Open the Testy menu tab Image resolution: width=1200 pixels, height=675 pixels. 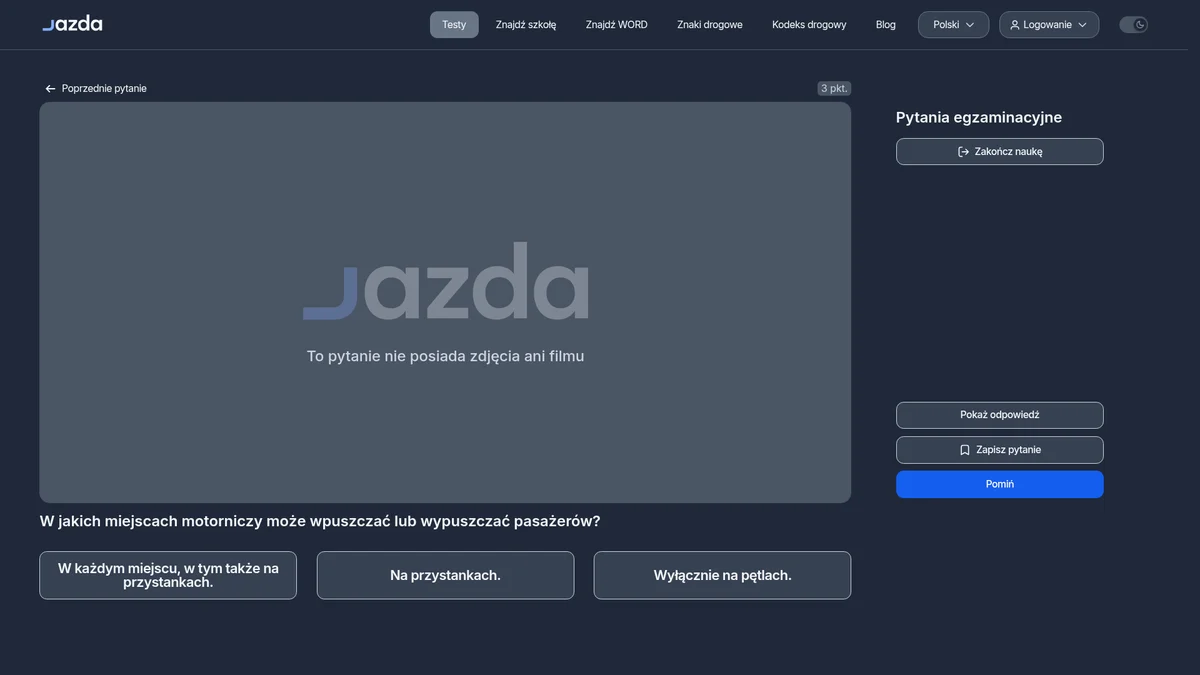point(454,25)
